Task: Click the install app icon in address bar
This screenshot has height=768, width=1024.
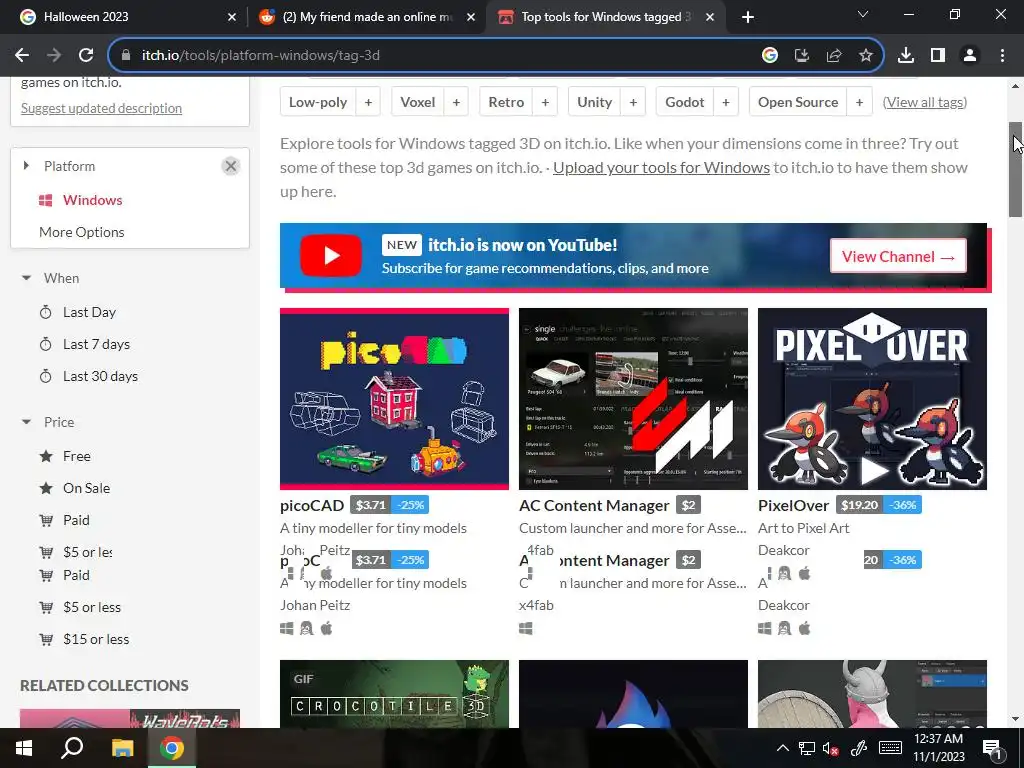Action: (801, 56)
